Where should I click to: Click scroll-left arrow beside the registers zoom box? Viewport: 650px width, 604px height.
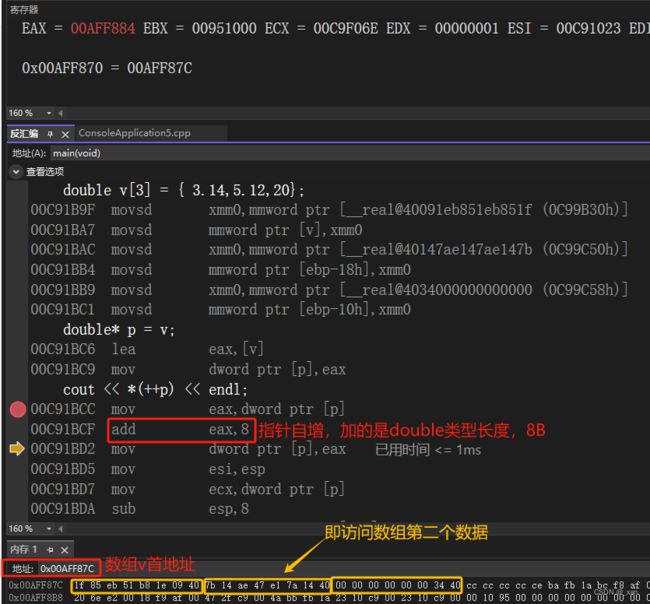tap(61, 113)
